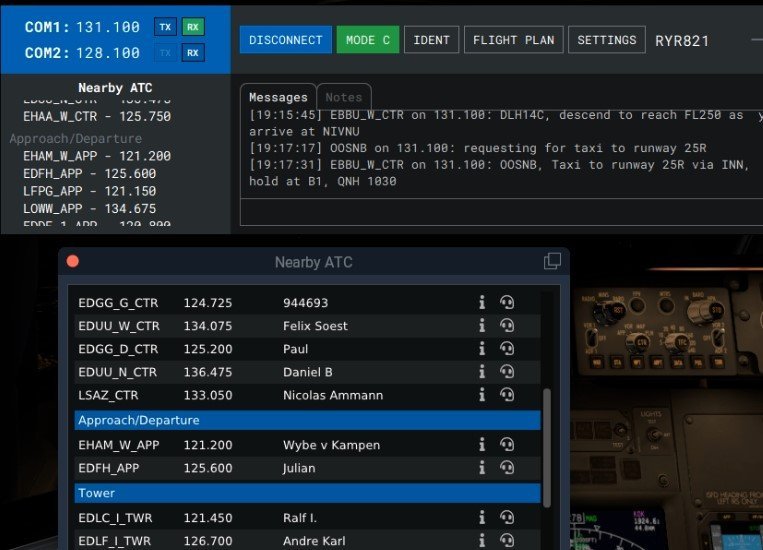The height and width of the screenshot is (550, 763).
Task: Click info icon for EDGG_G_CTR
Action: pyautogui.click(x=482, y=302)
